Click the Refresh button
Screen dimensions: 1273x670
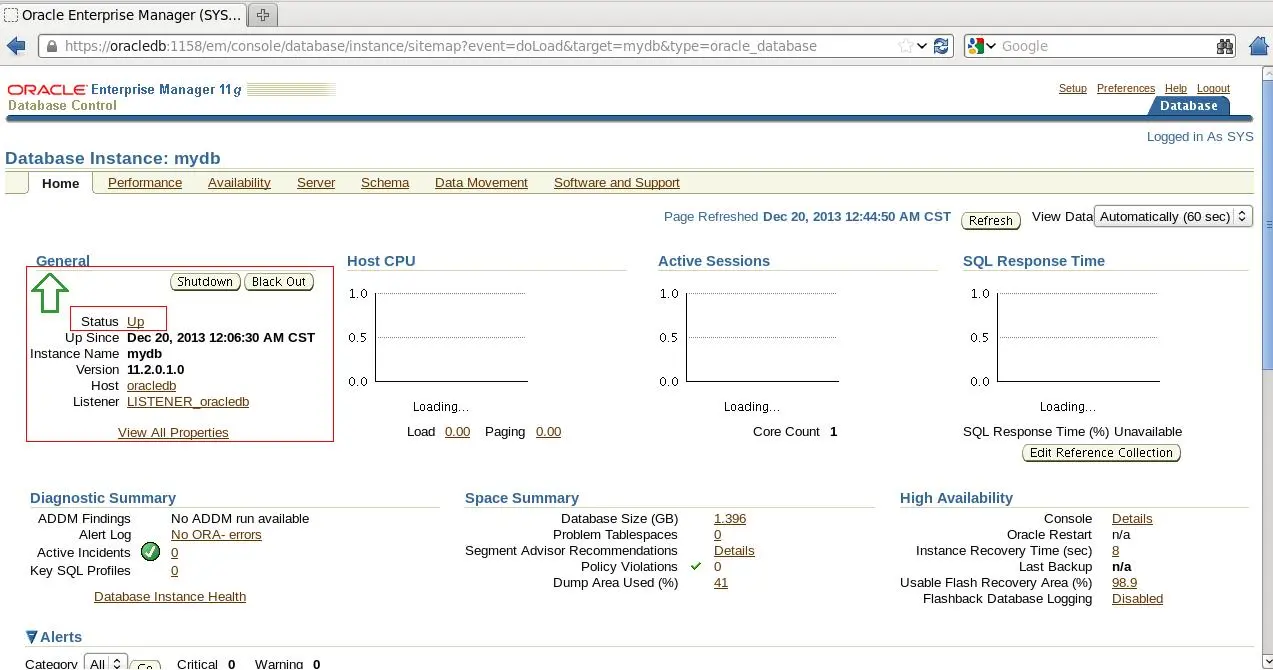[x=991, y=220]
